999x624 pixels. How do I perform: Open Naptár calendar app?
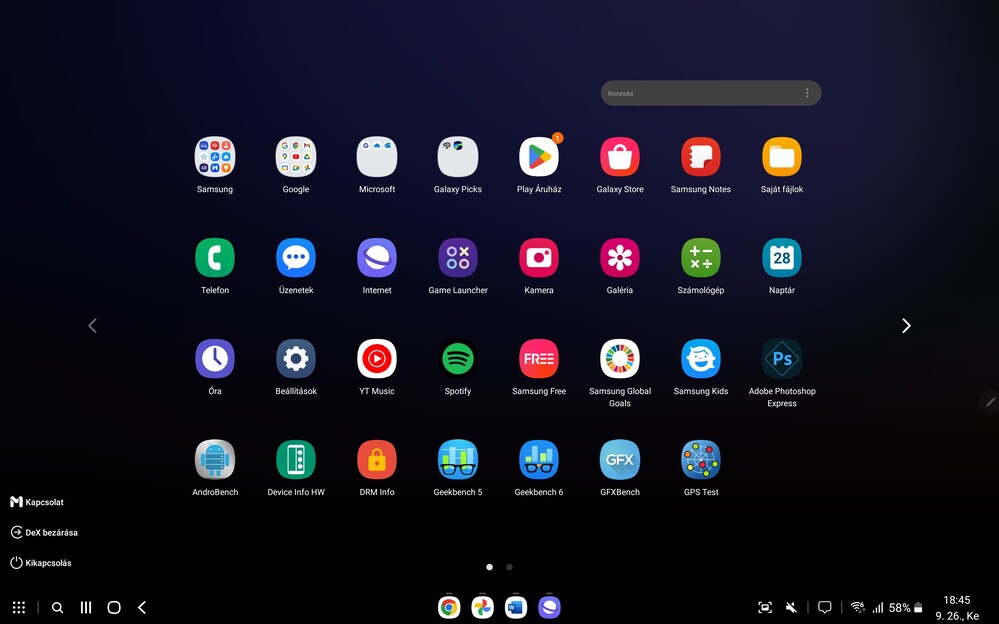pyautogui.click(x=782, y=258)
